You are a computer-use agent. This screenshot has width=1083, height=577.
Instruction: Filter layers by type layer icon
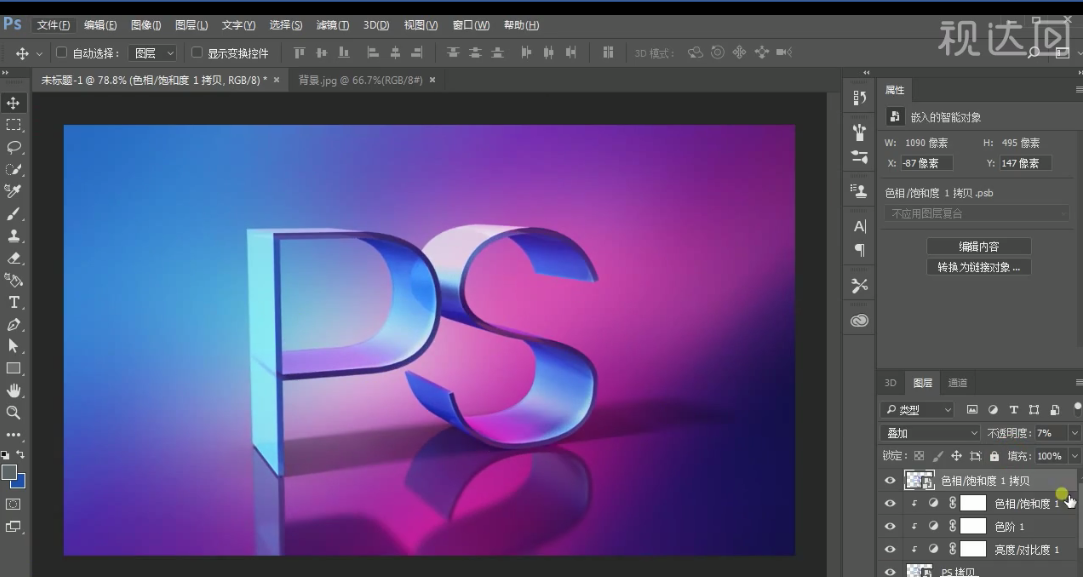pos(1013,410)
